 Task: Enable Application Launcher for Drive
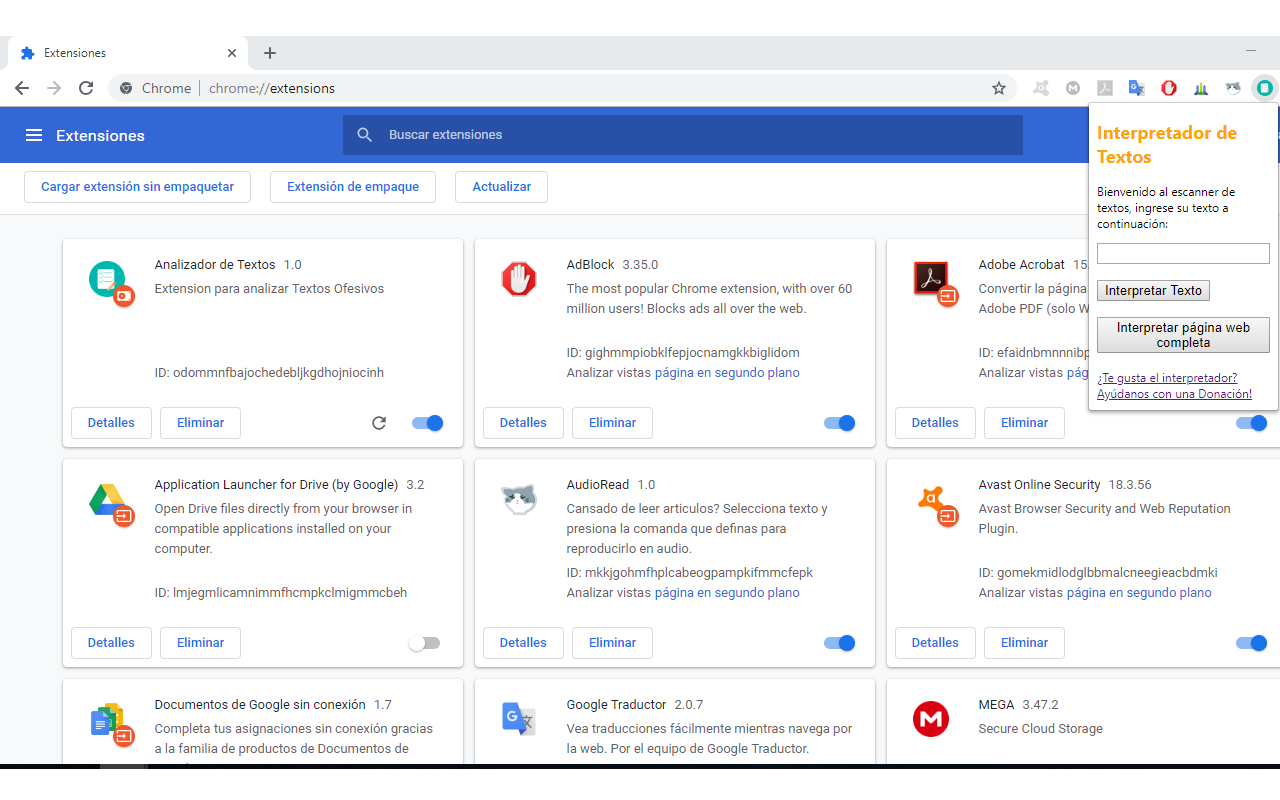click(x=424, y=643)
